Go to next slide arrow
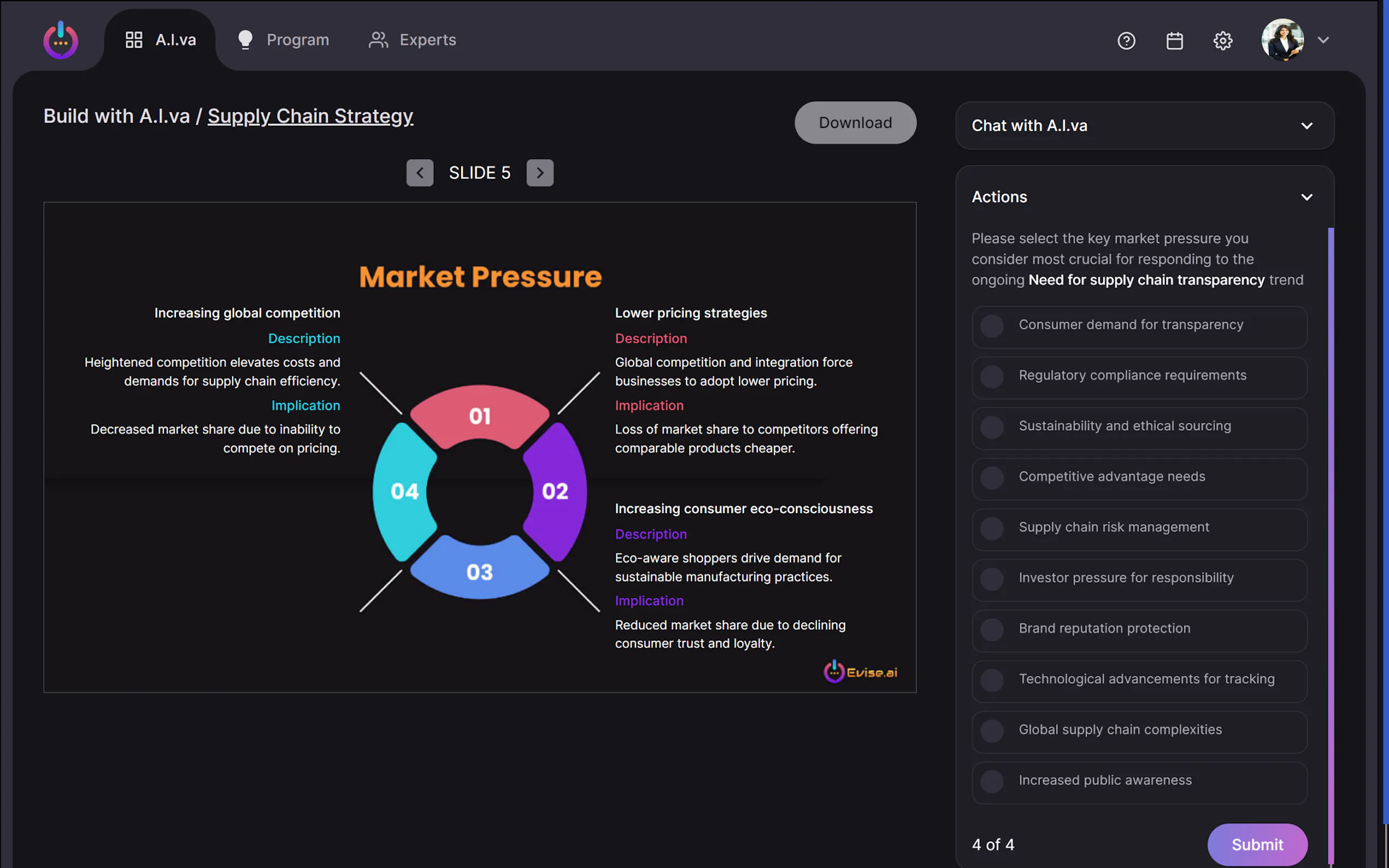Viewport: 1389px width, 868px height. tap(540, 173)
